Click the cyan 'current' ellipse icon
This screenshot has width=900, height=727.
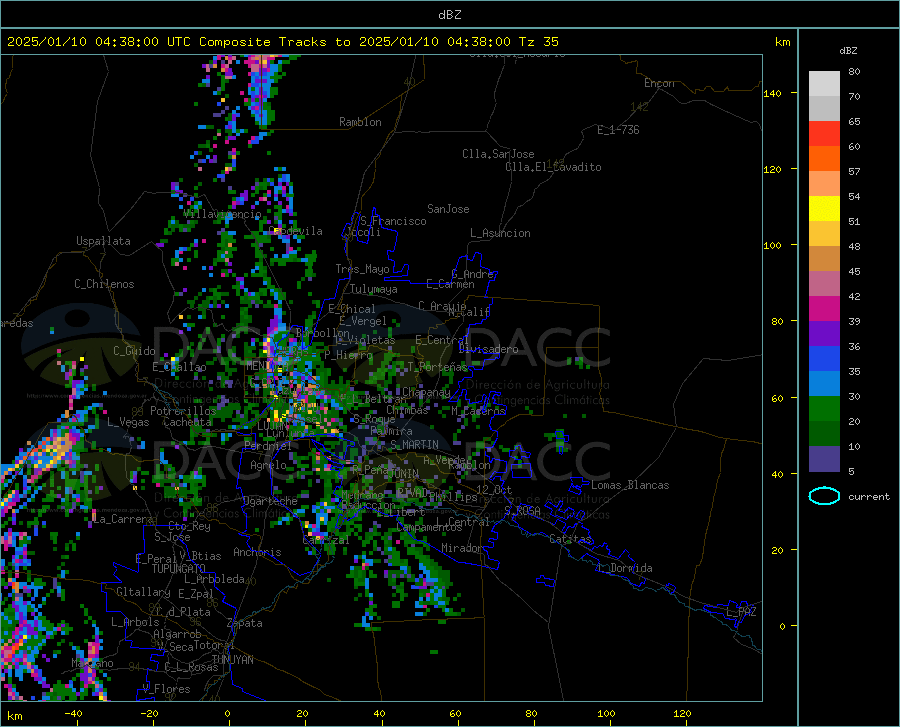(824, 496)
